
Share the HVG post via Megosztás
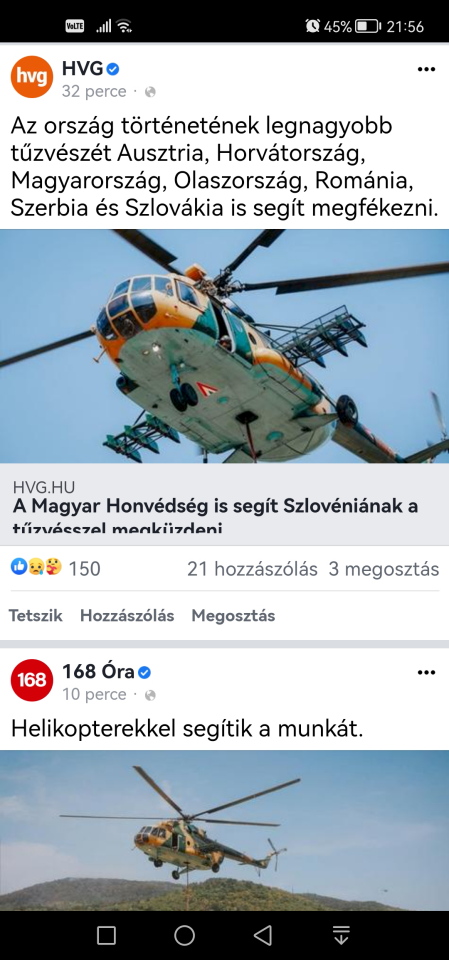coord(233,616)
